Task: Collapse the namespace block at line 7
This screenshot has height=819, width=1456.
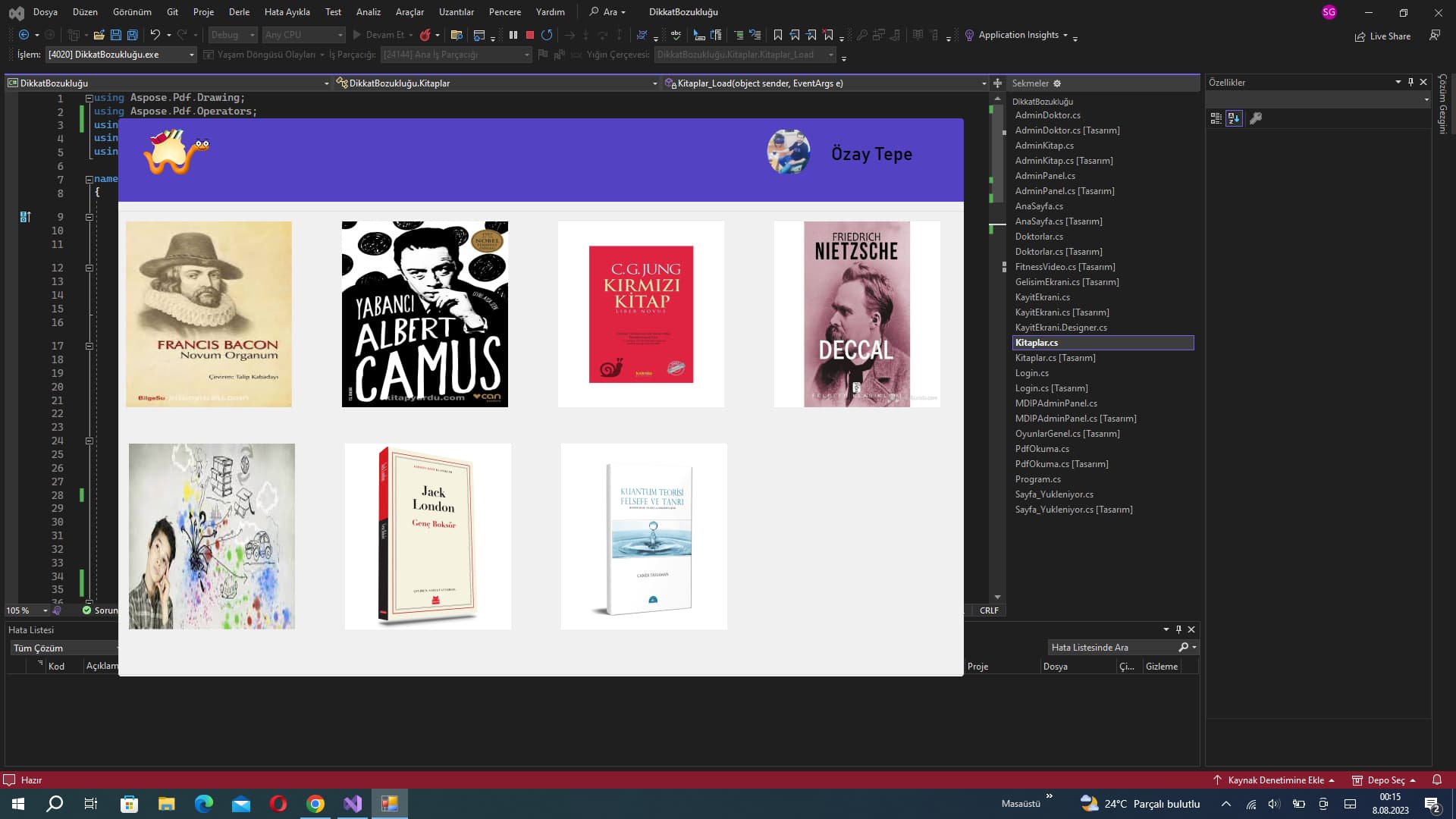Action: [x=89, y=180]
